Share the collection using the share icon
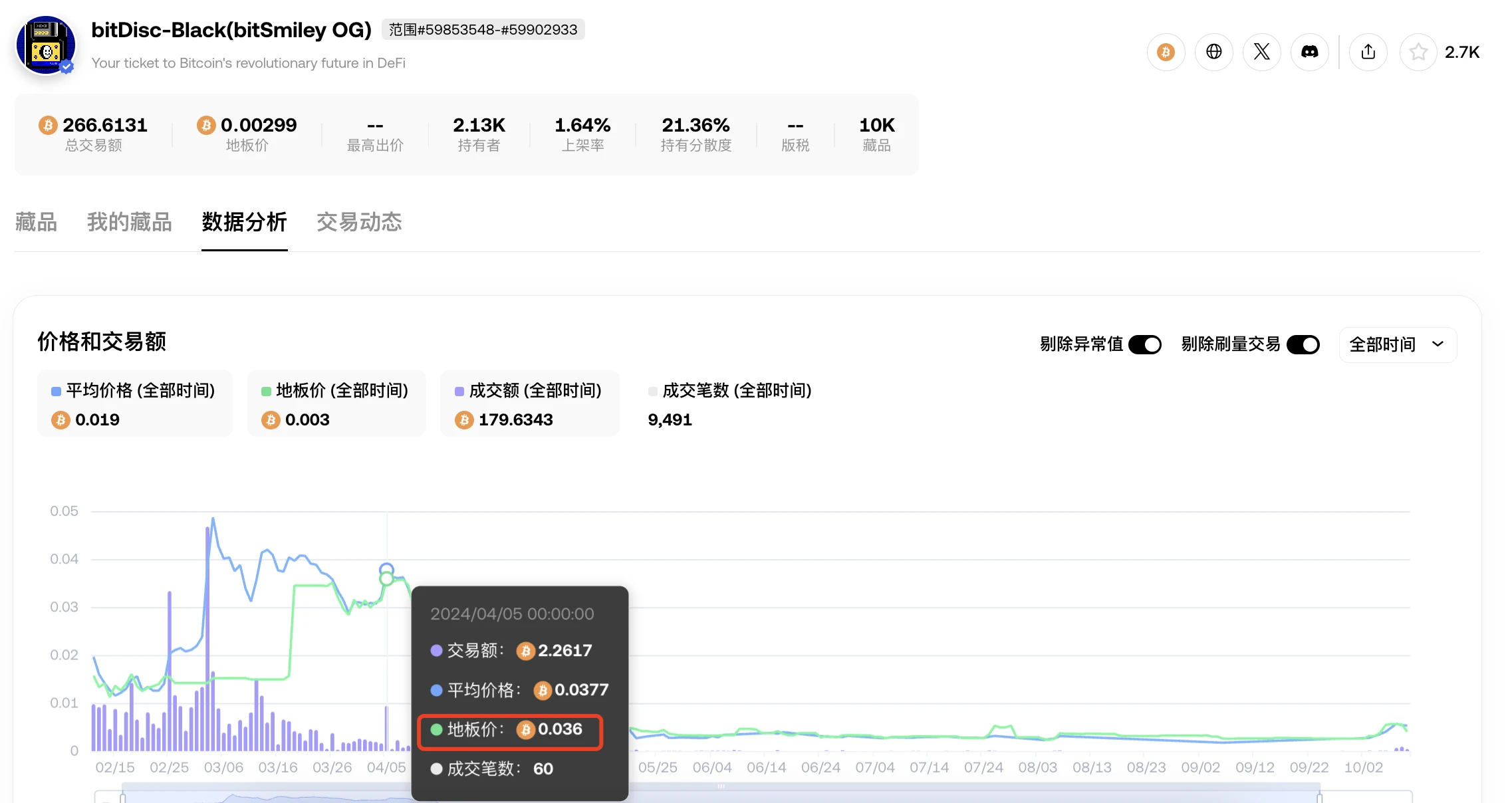The height and width of the screenshot is (803, 1512). (x=1368, y=51)
